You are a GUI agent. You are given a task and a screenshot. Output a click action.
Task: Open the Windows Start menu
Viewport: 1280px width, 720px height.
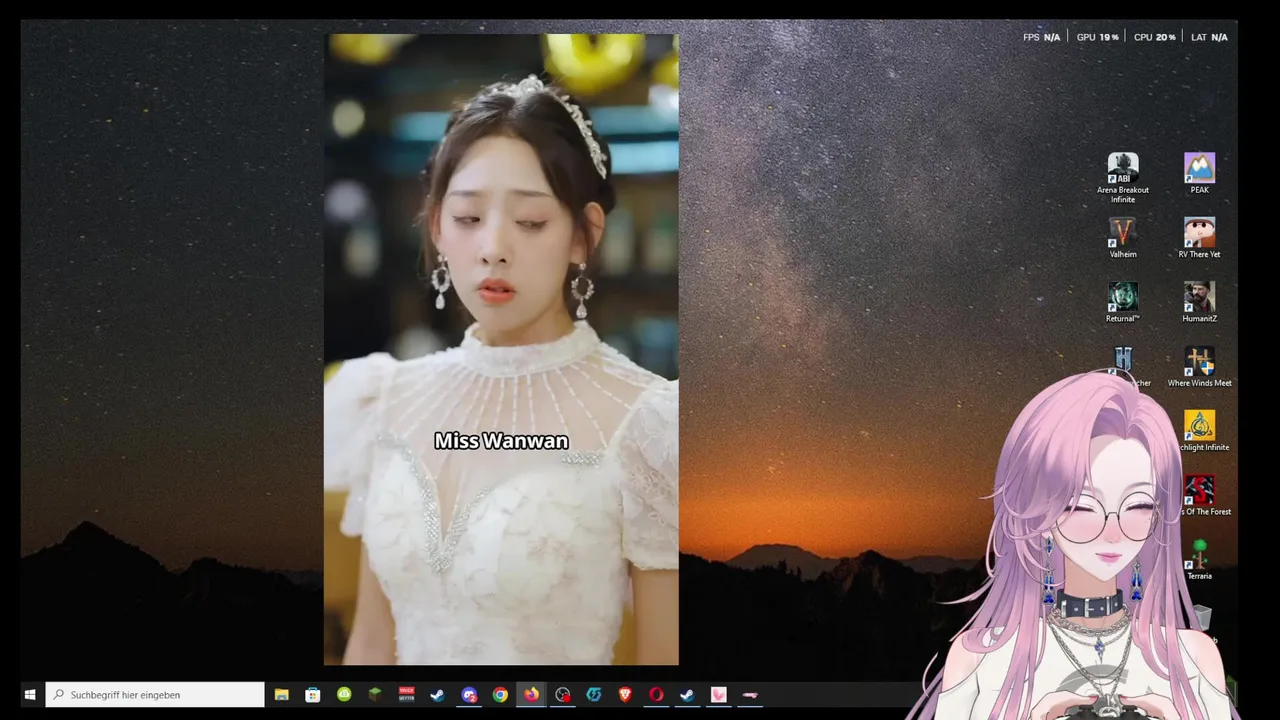30,695
